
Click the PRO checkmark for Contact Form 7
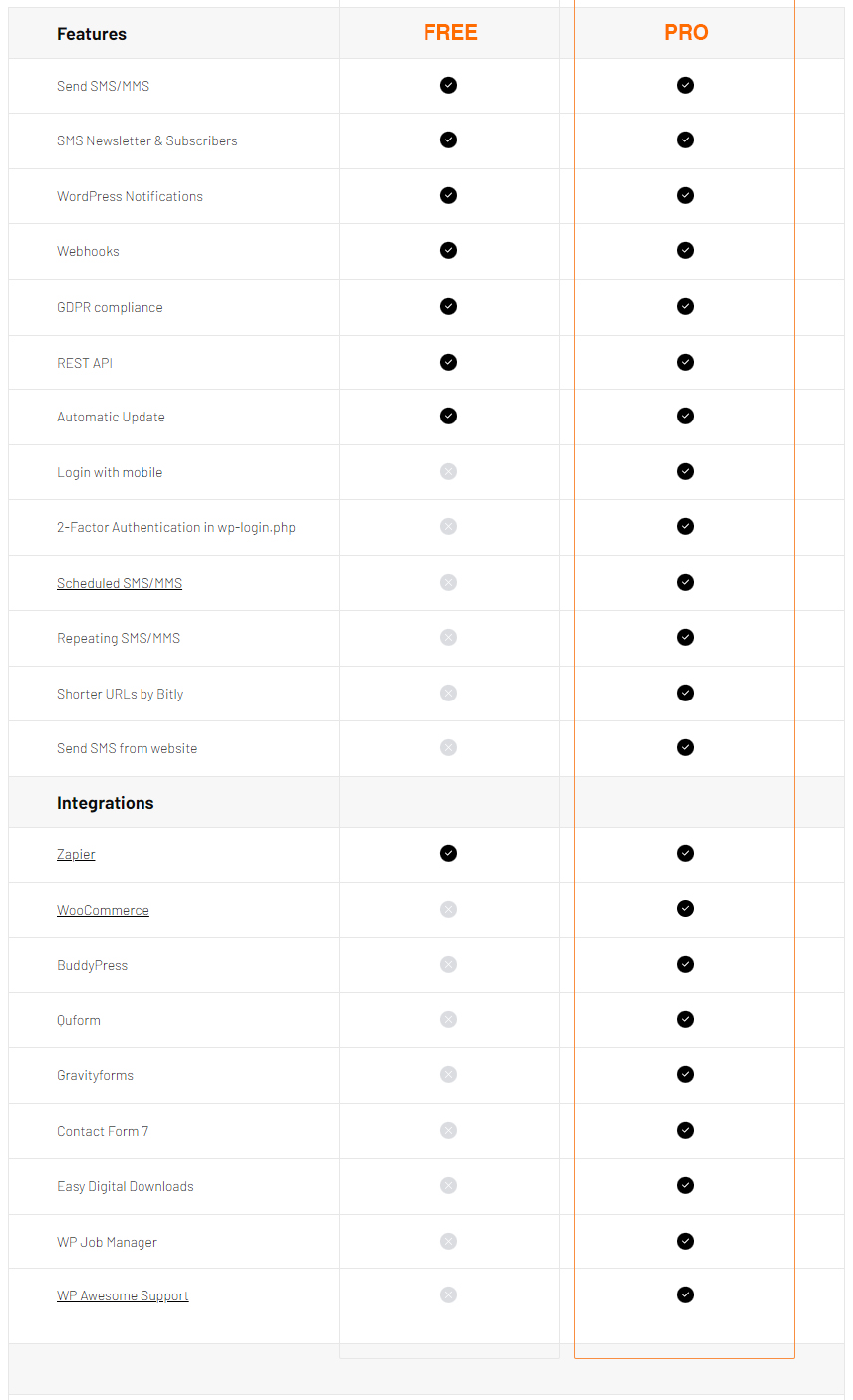point(685,1130)
